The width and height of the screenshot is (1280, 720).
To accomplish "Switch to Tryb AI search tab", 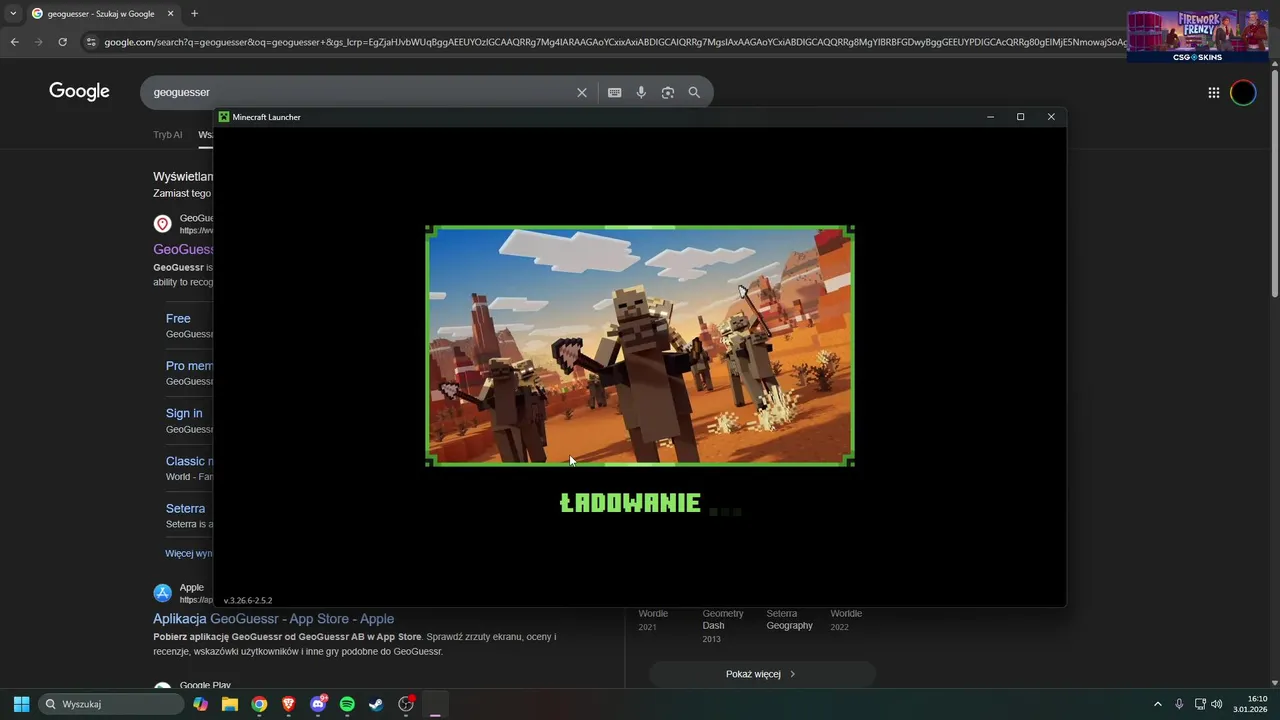I will [x=168, y=135].
